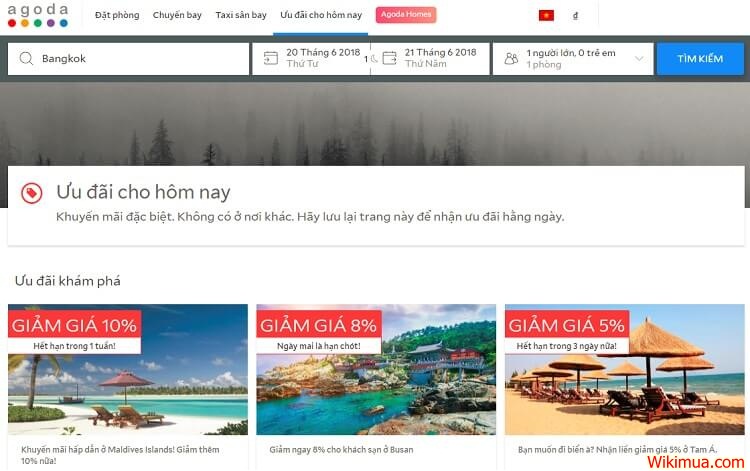Open the Maldives 10% discount image
This screenshot has width=750, height=471.
[x=128, y=370]
